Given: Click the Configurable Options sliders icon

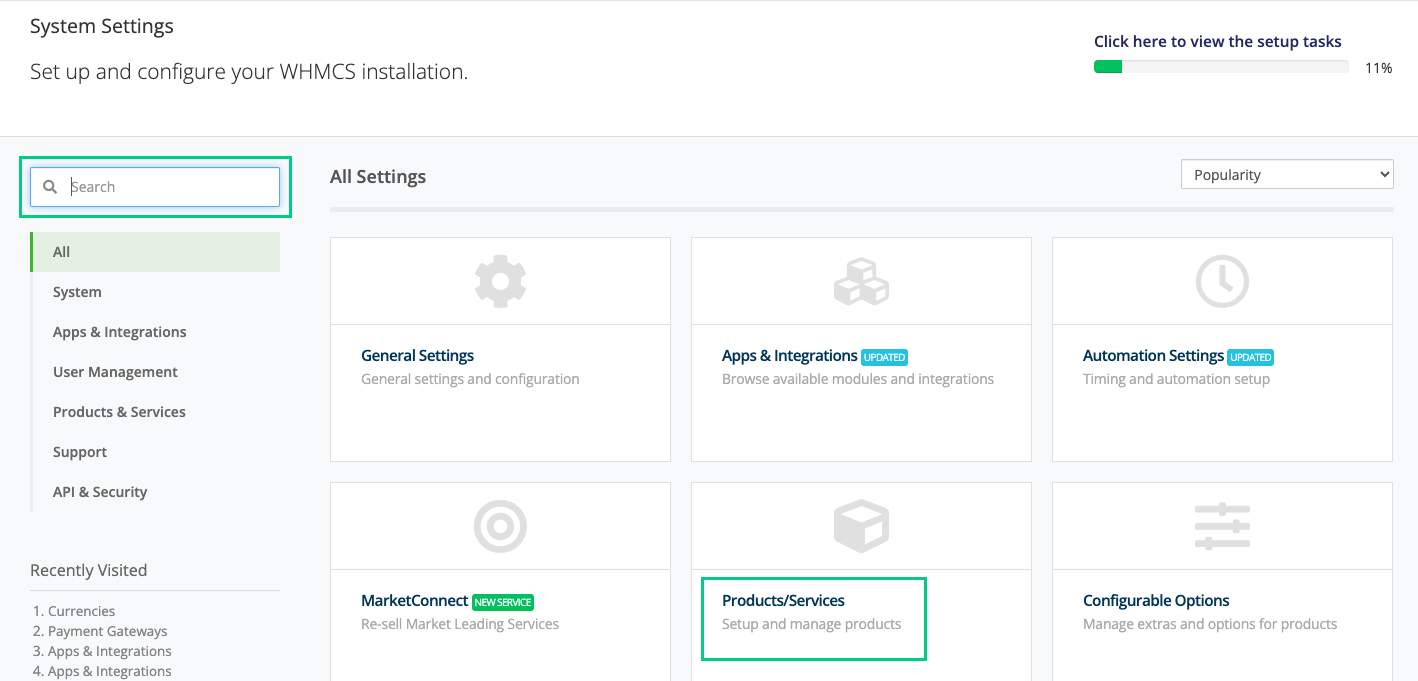Looking at the screenshot, I should coord(1222,527).
